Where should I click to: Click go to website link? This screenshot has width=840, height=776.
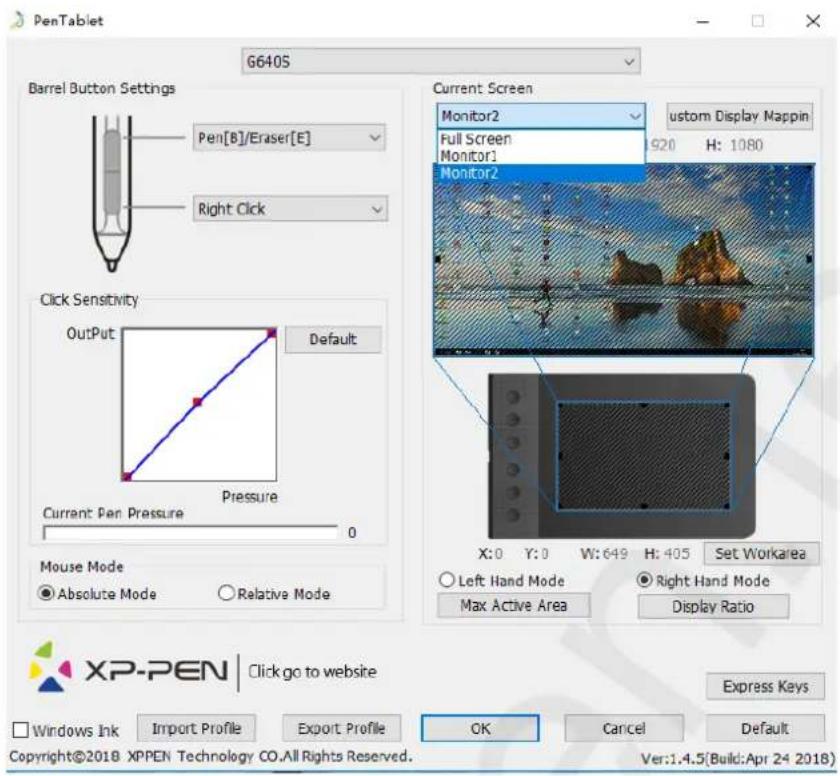pyautogui.click(x=312, y=671)
